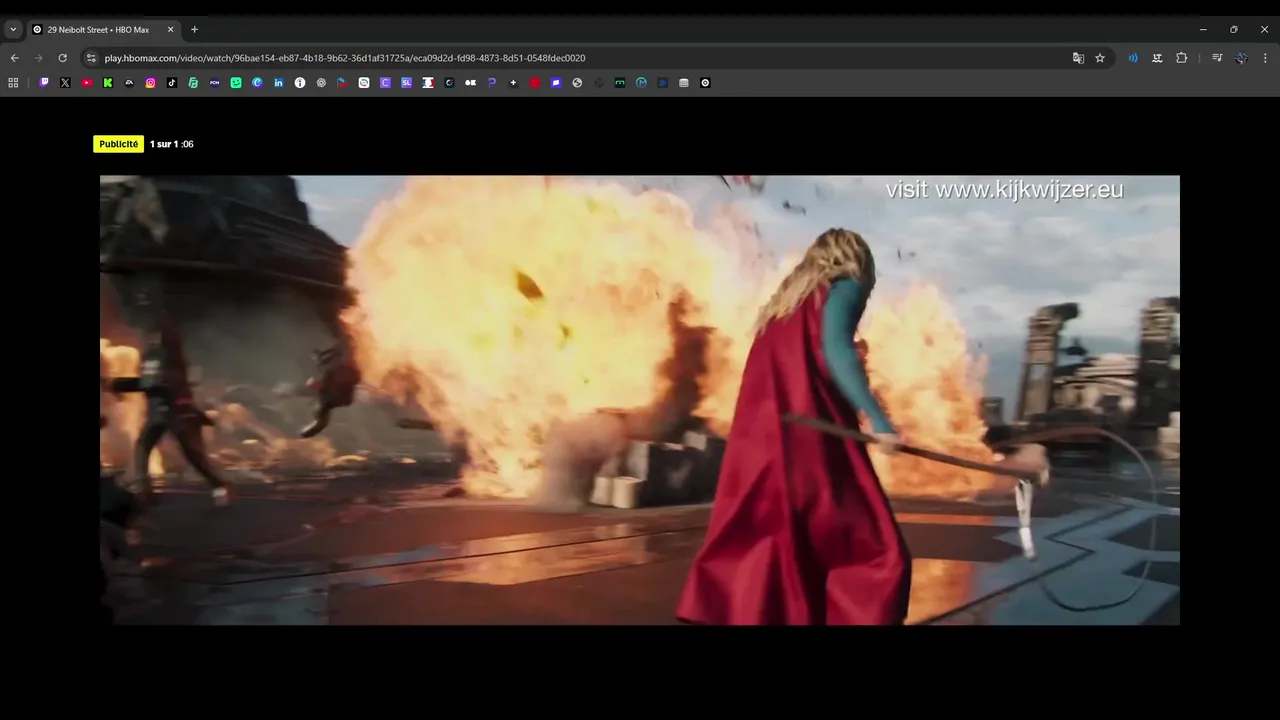Click the ad countdown '1 sur 1 :06'
The width and height of the screenshot is (1280, 720).
coord(172,144)
